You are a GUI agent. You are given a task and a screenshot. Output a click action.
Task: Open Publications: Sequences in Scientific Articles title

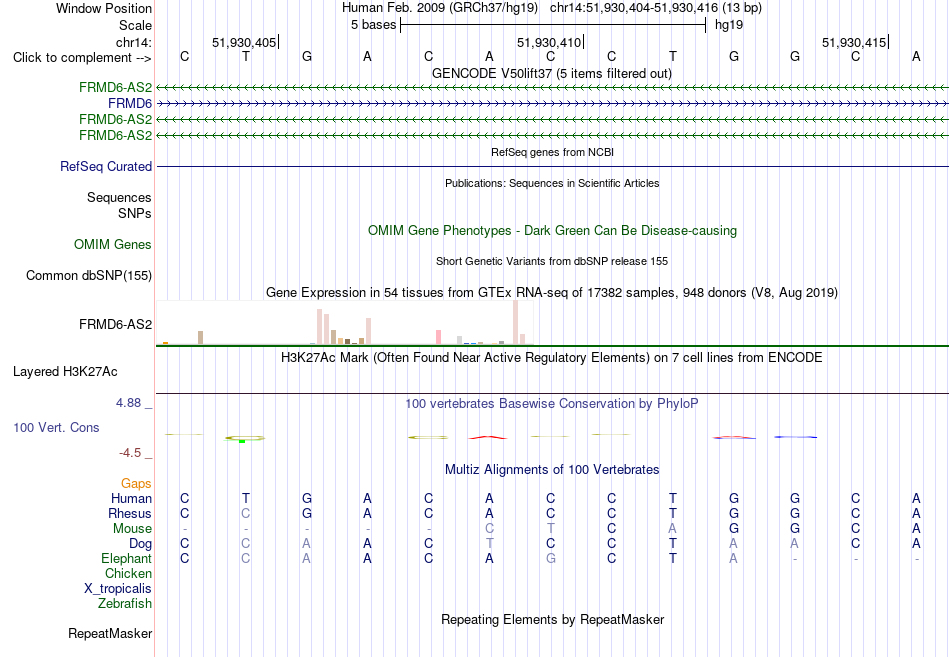552,183
